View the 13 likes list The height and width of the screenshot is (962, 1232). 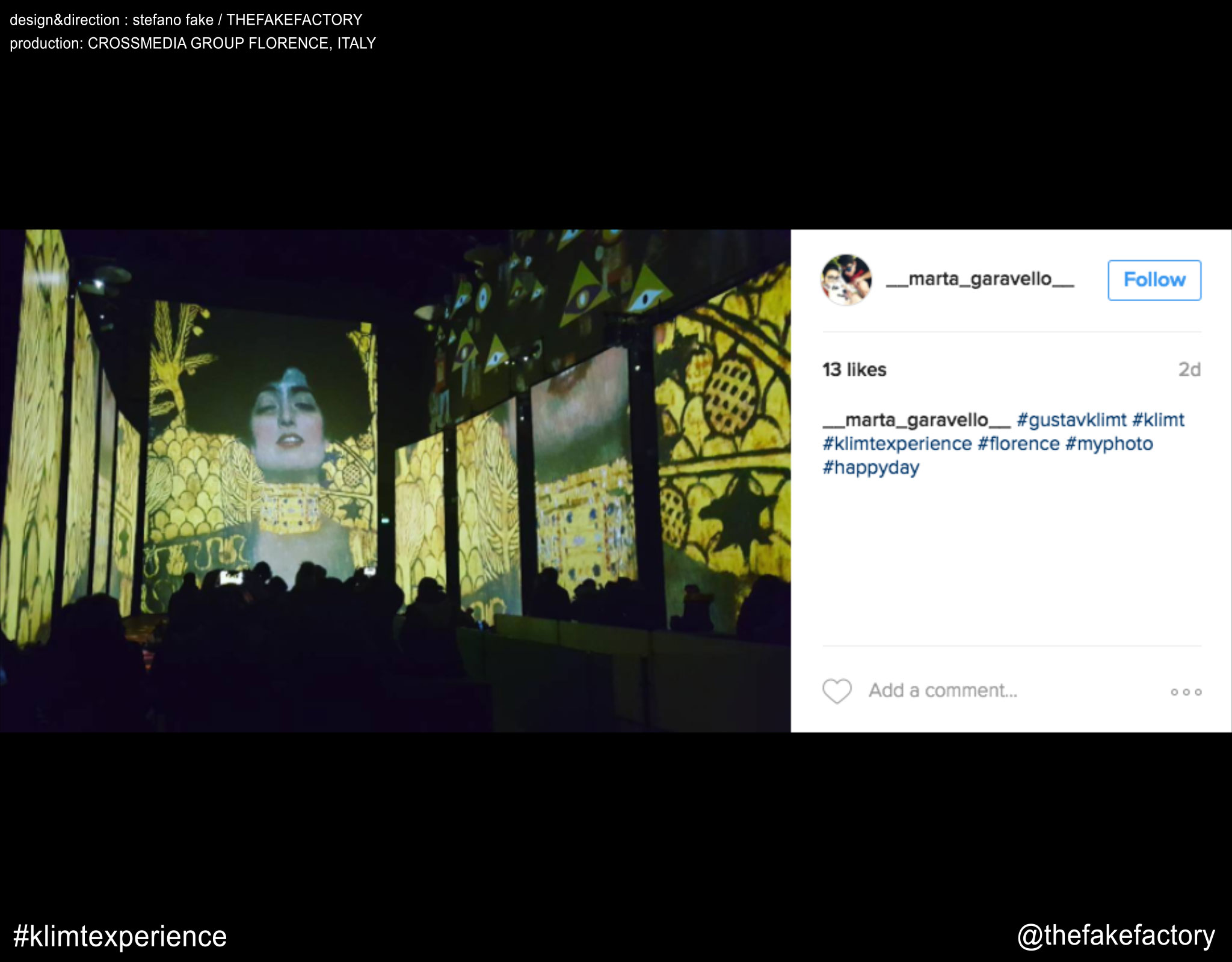854,369
